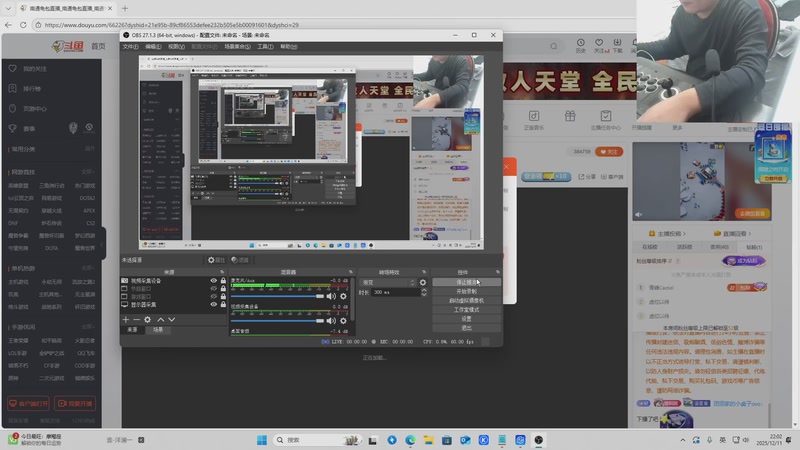Click browser back arrow
This screenshot has height=450, width=800.
coord(8,24)
